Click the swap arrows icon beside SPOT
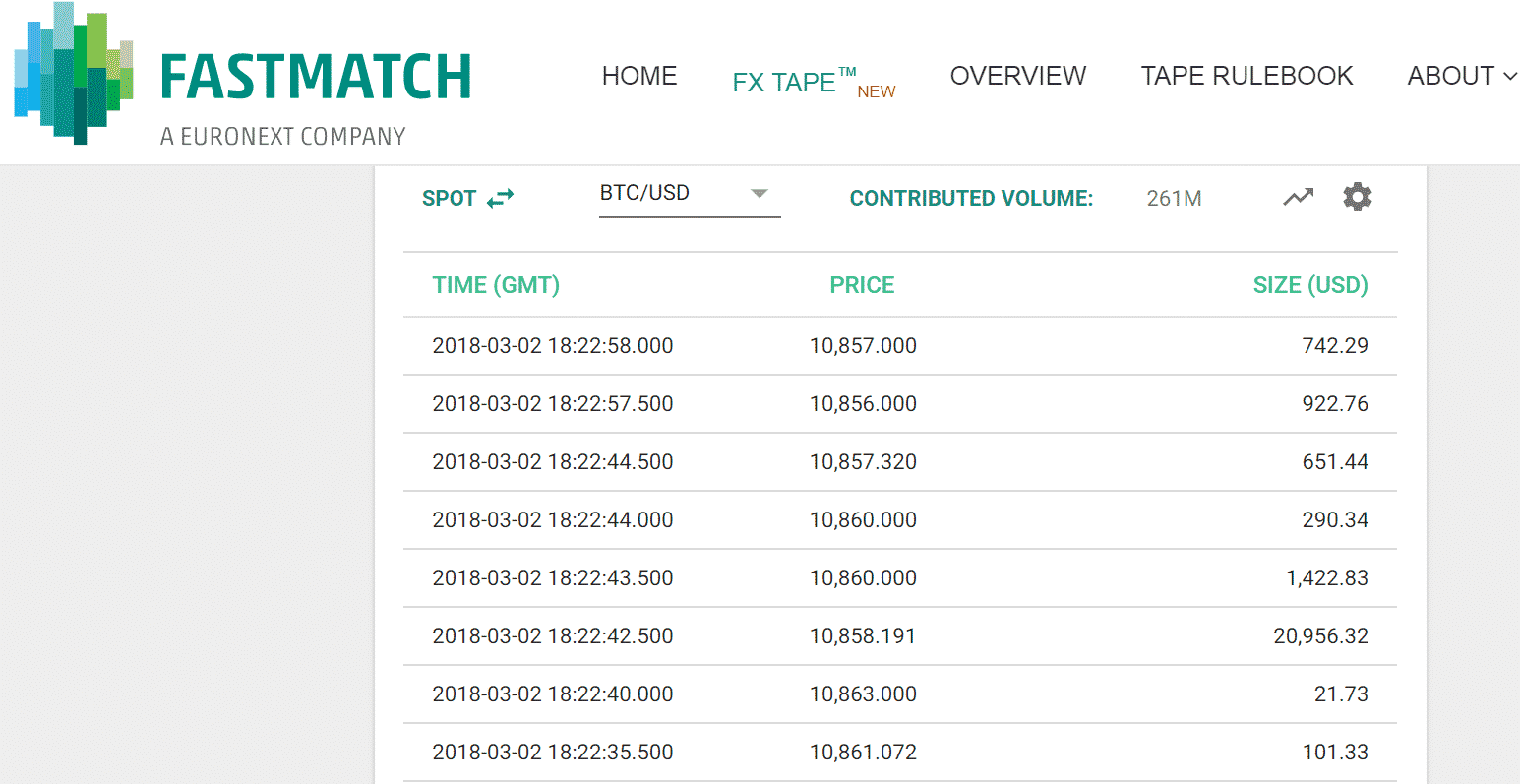 (x=501, y=198)
